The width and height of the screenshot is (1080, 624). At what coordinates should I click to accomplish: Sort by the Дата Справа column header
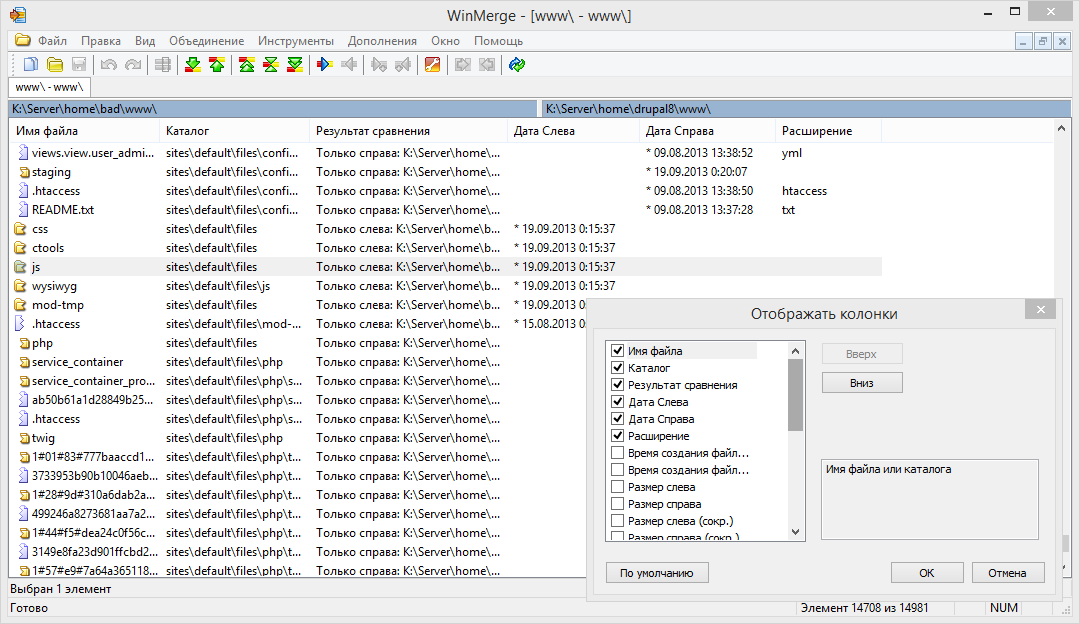(x=707, y=131)
